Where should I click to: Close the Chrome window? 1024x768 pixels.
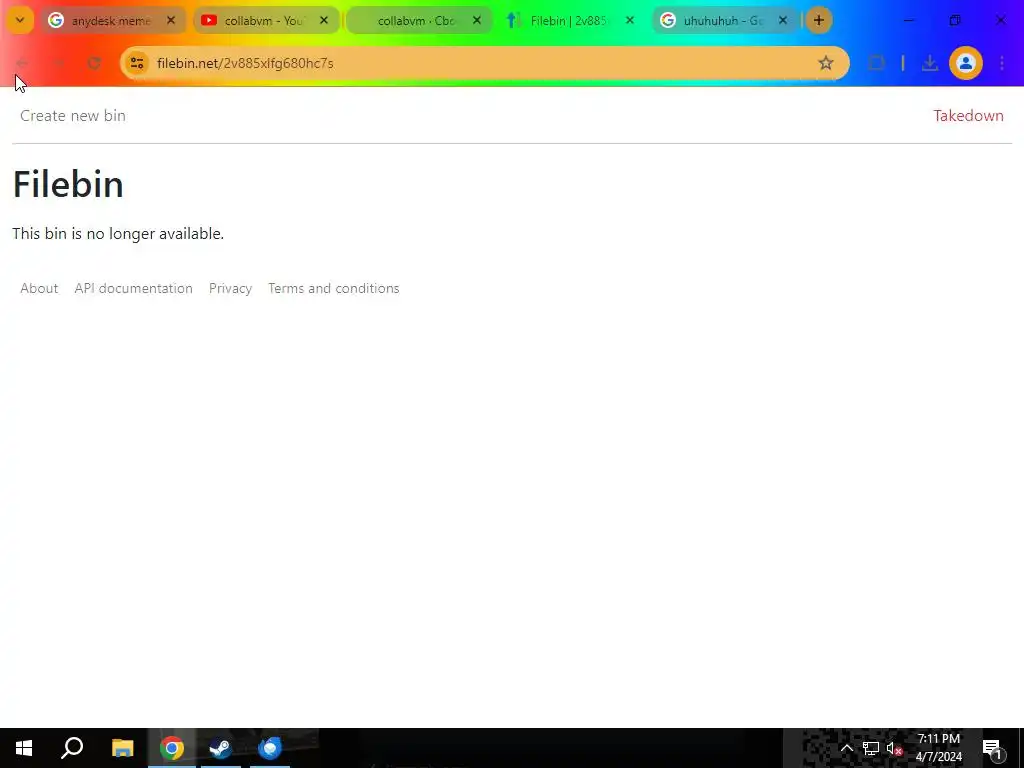pos(1000,20)
